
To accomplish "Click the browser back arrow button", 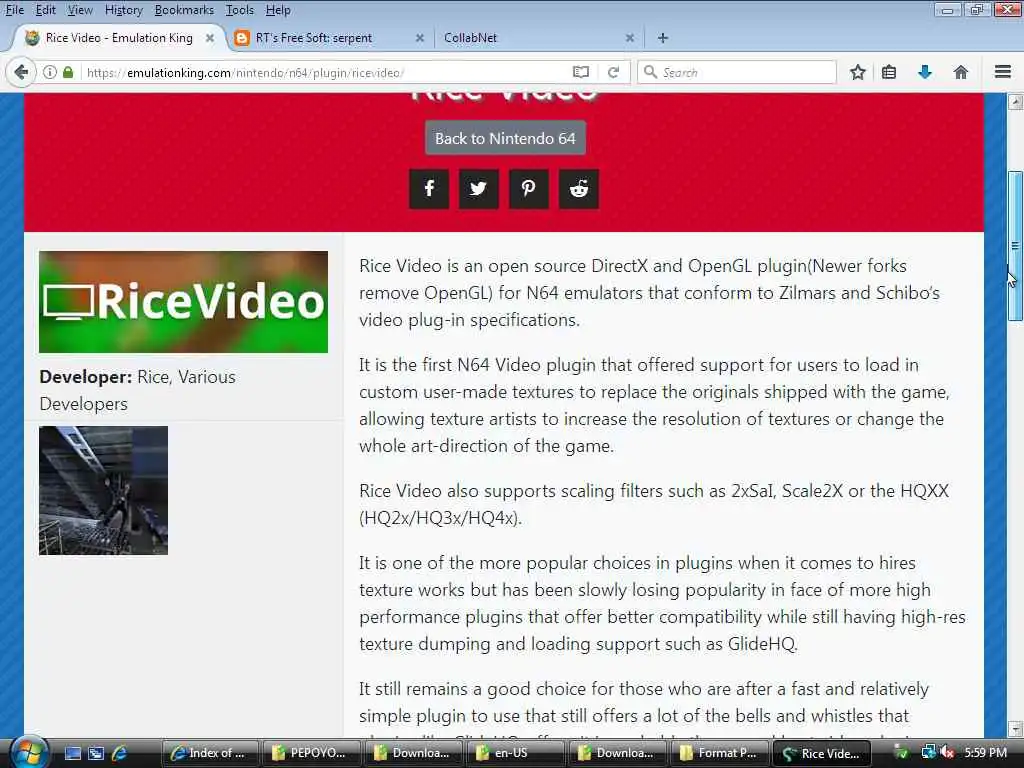I will (21, 72).
